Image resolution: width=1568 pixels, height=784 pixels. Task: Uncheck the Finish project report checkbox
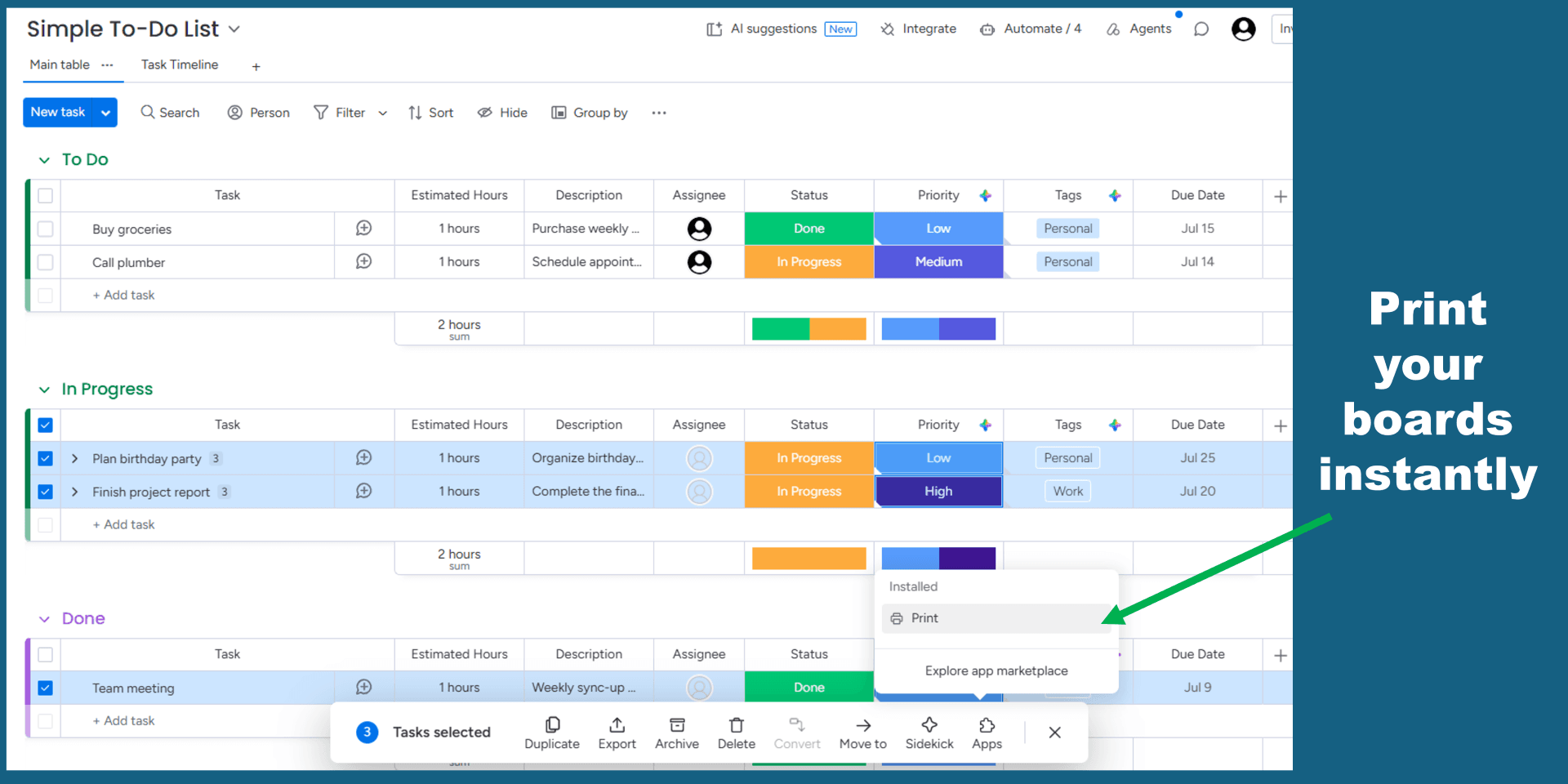coord(46,492)
